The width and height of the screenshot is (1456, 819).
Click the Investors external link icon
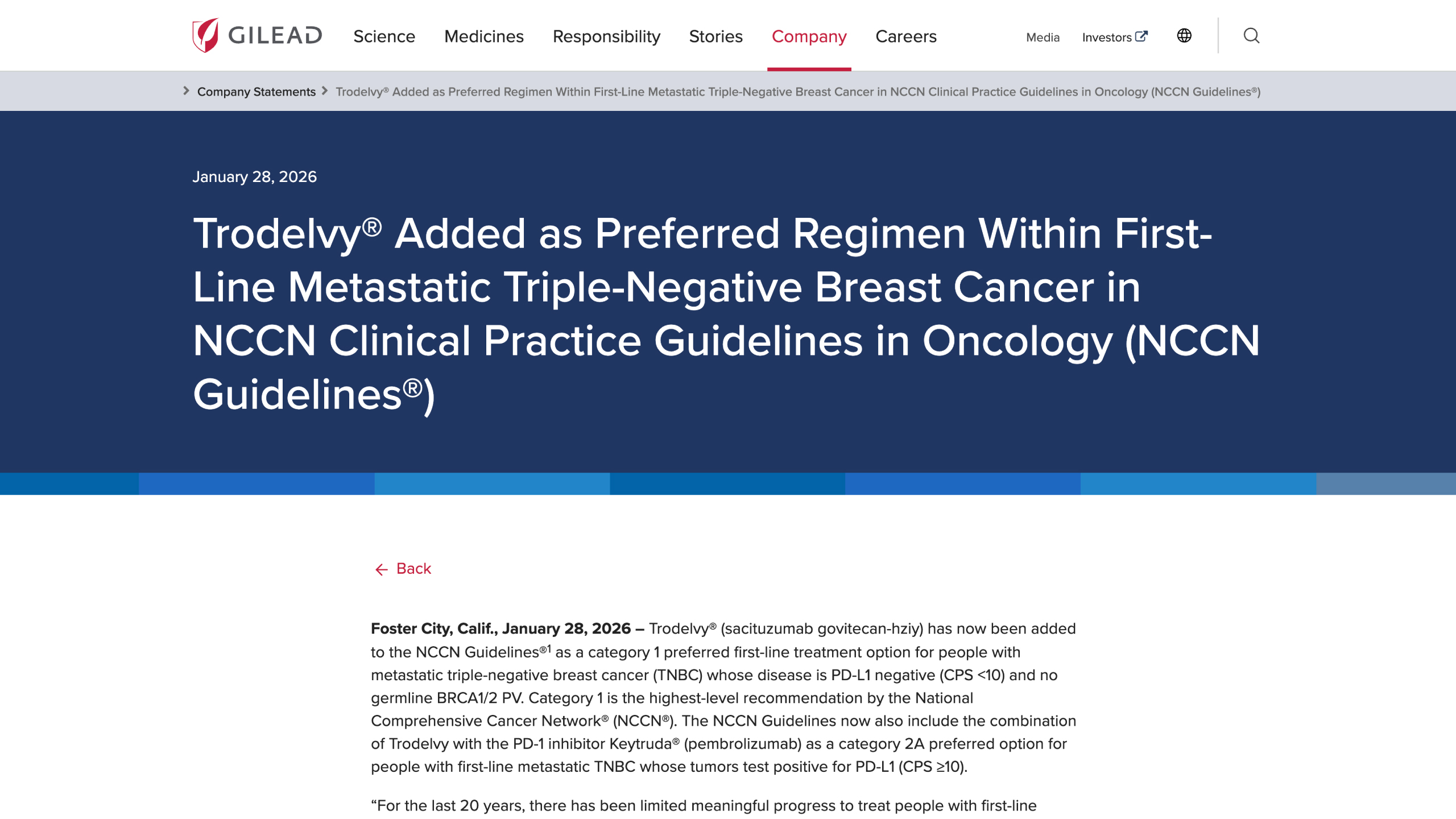click(1141, 36)
